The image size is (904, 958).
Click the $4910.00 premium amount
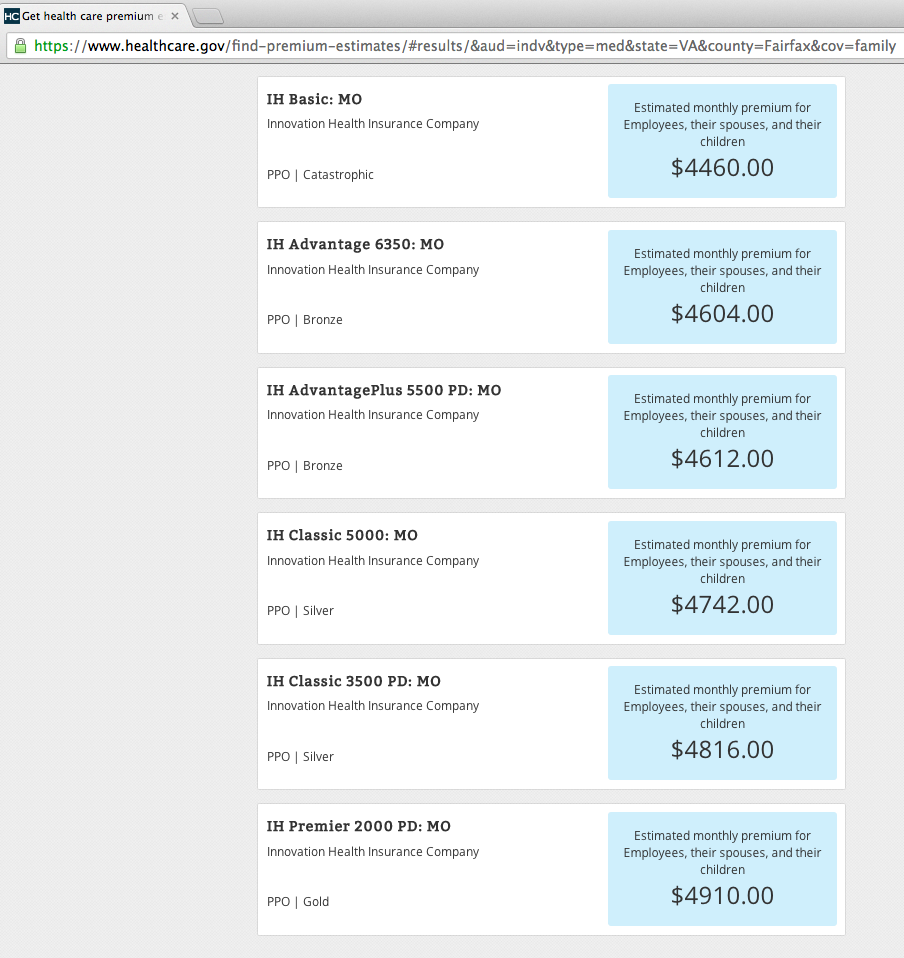pos(722,895)
